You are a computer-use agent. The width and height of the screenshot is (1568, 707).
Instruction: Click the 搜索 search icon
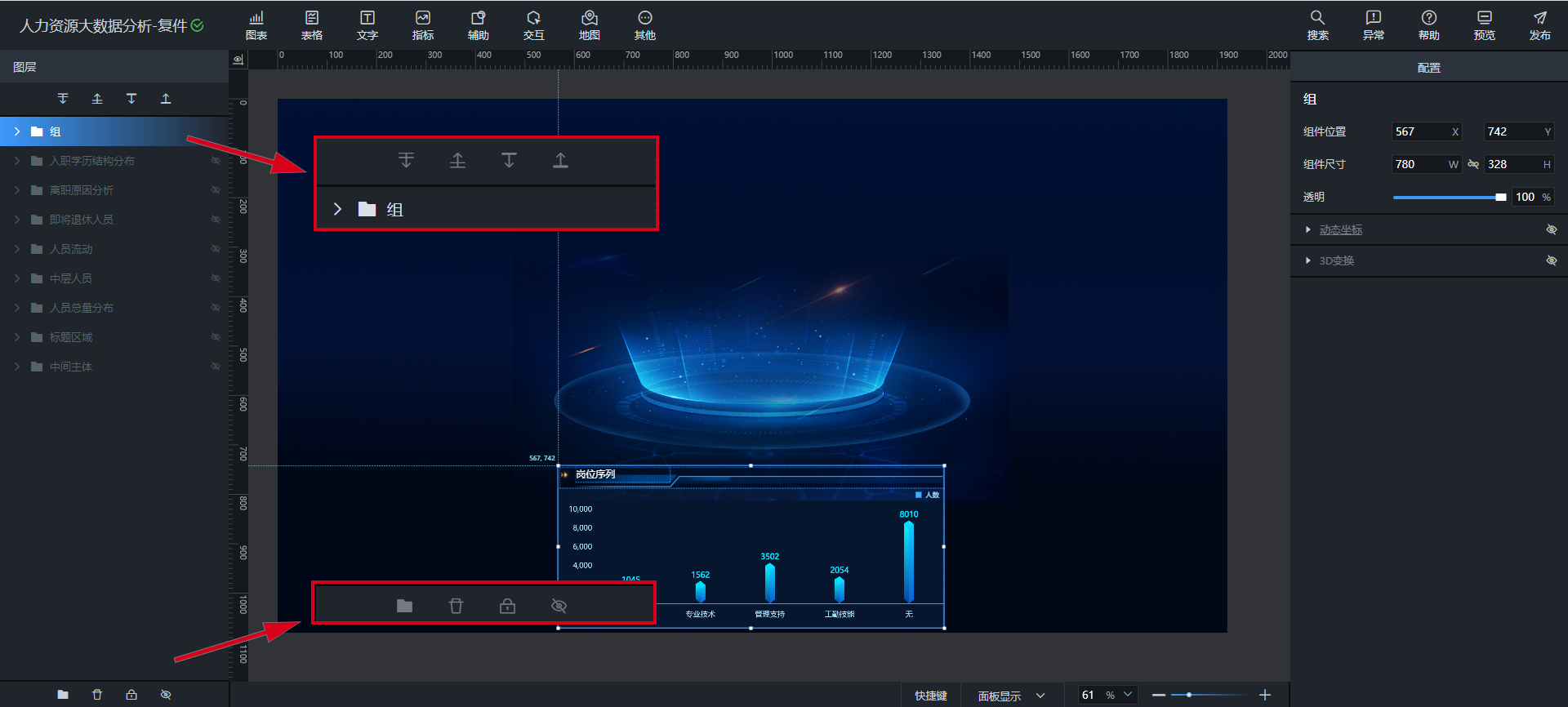tap(1317, 25)
